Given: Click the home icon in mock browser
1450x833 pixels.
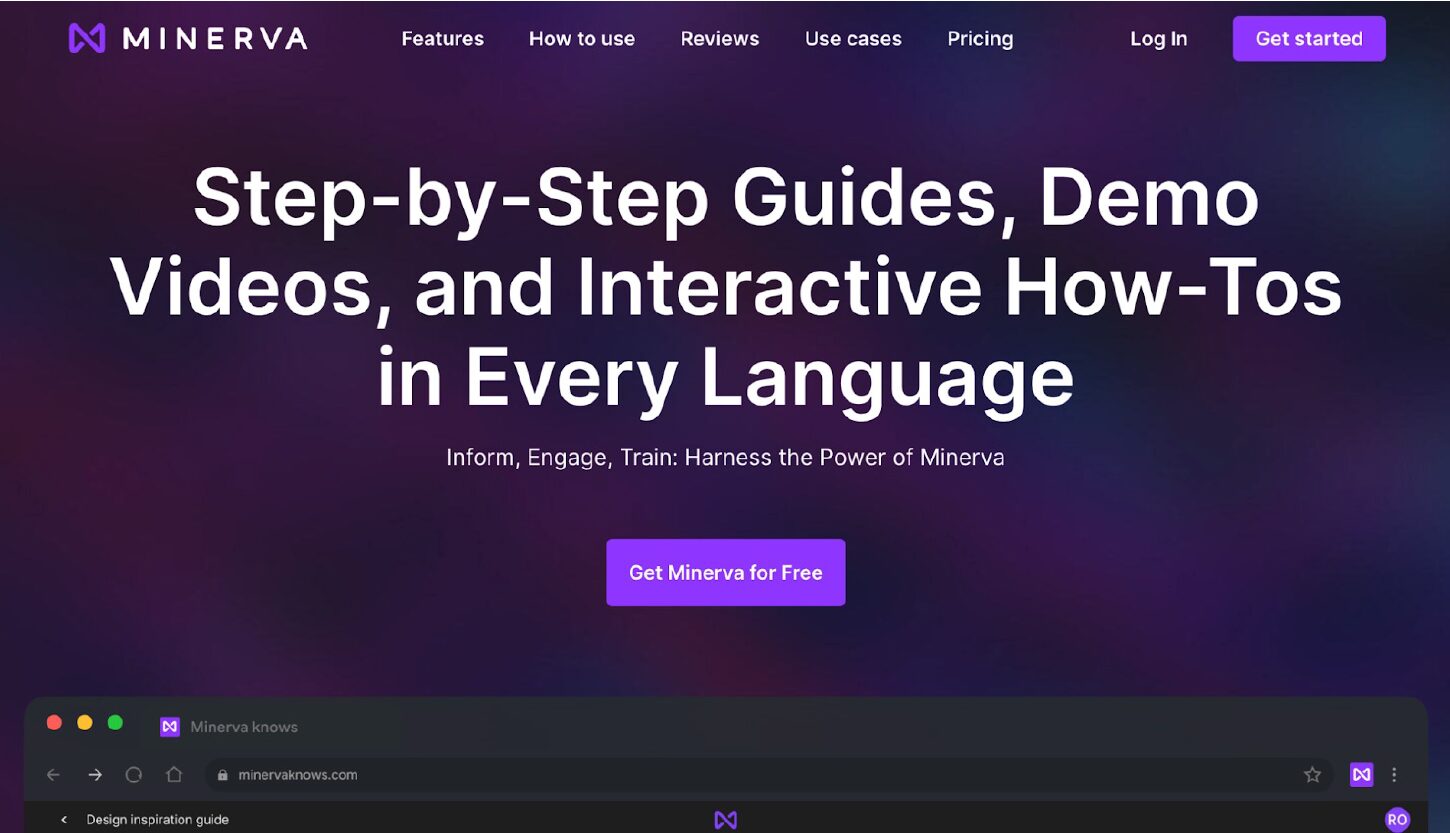Looking at the screenshot, I should [x=174, y=775].
